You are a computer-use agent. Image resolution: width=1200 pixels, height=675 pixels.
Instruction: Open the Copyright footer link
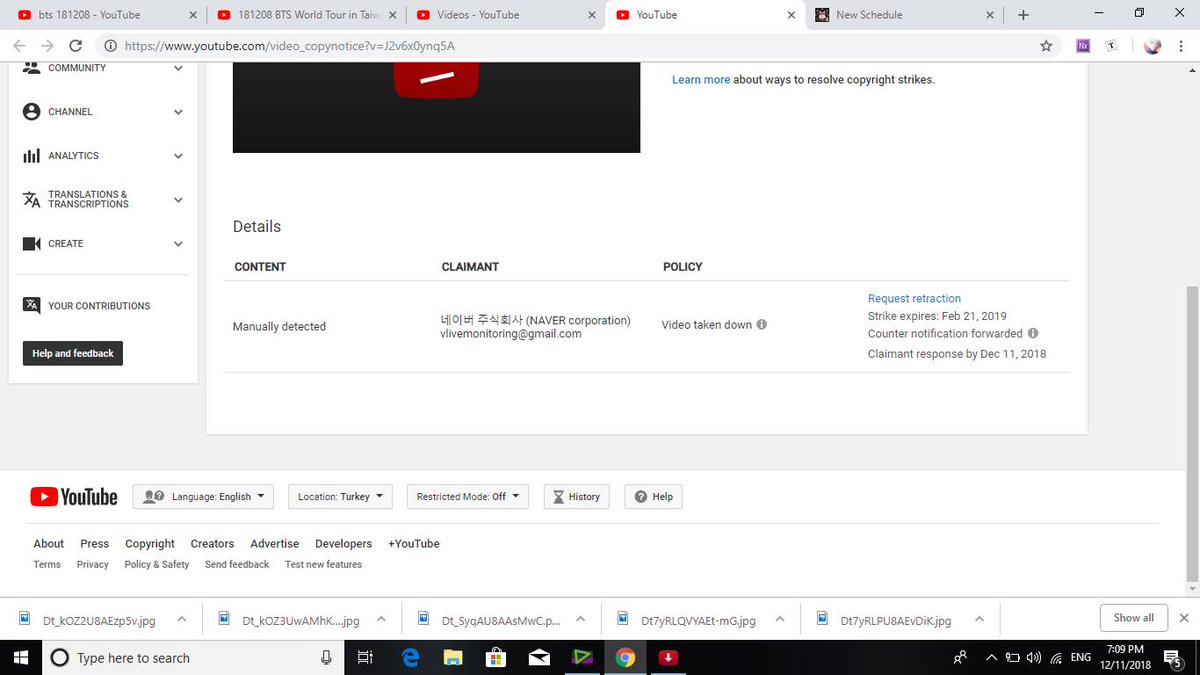150,544
